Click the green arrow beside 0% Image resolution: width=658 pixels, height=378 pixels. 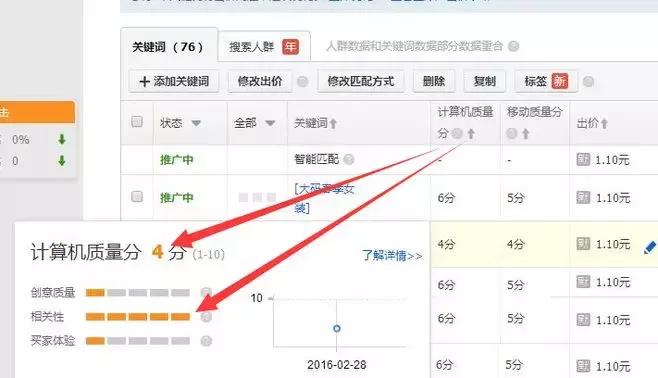[x=62, y=139]
